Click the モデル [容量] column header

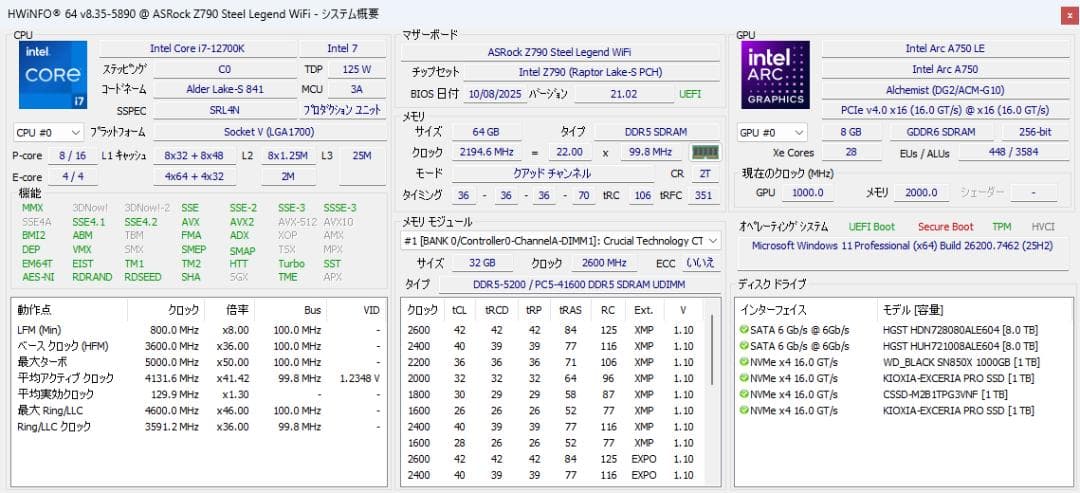(x=975, y=310)
